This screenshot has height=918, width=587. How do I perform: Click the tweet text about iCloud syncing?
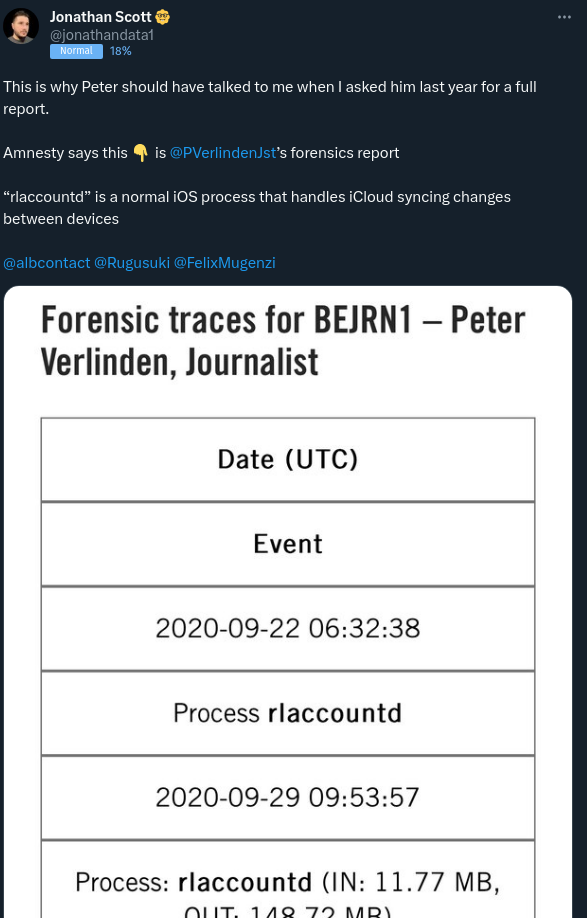click(257, 208)
